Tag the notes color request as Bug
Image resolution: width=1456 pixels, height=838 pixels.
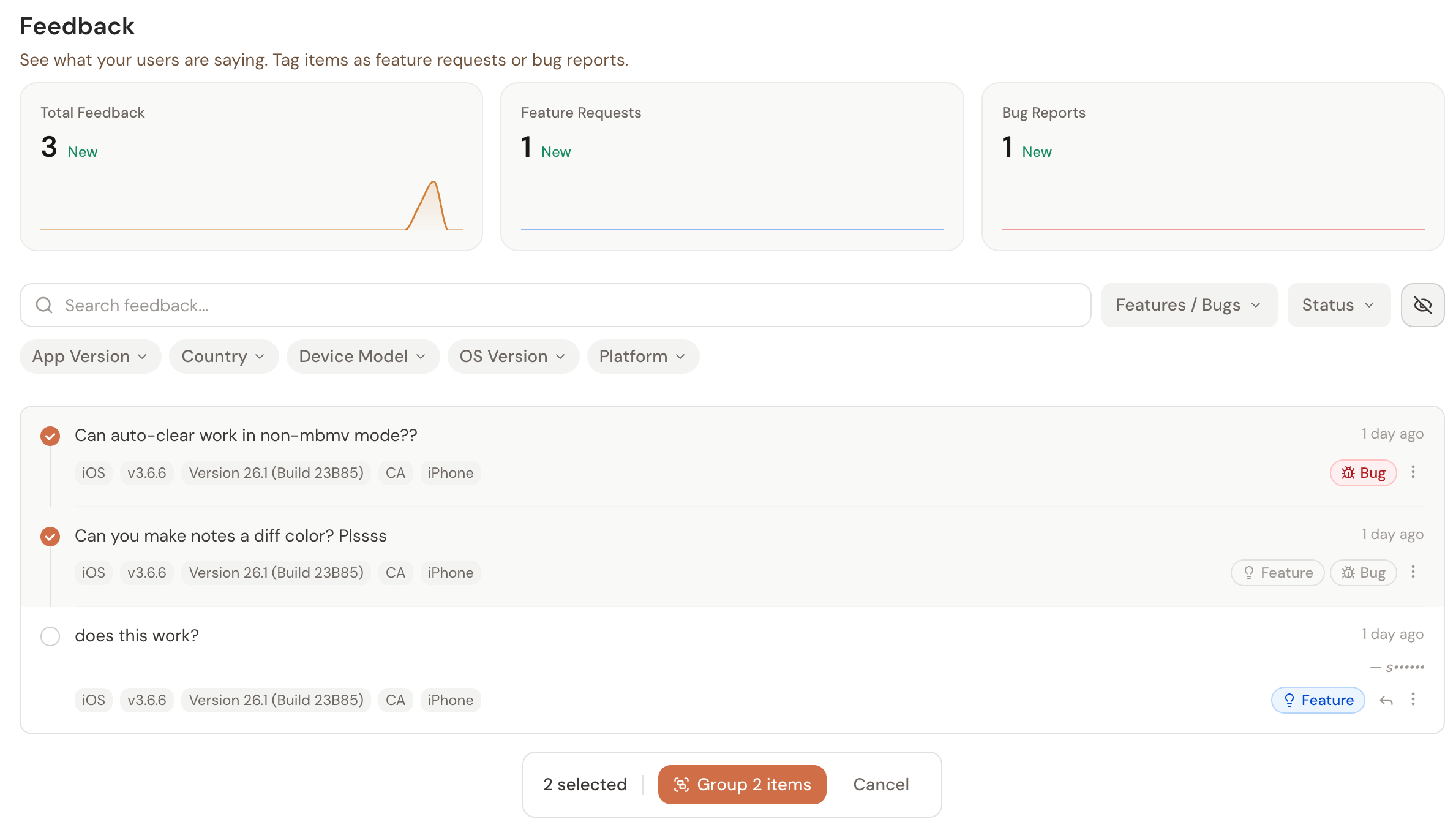pos(1362,572)
